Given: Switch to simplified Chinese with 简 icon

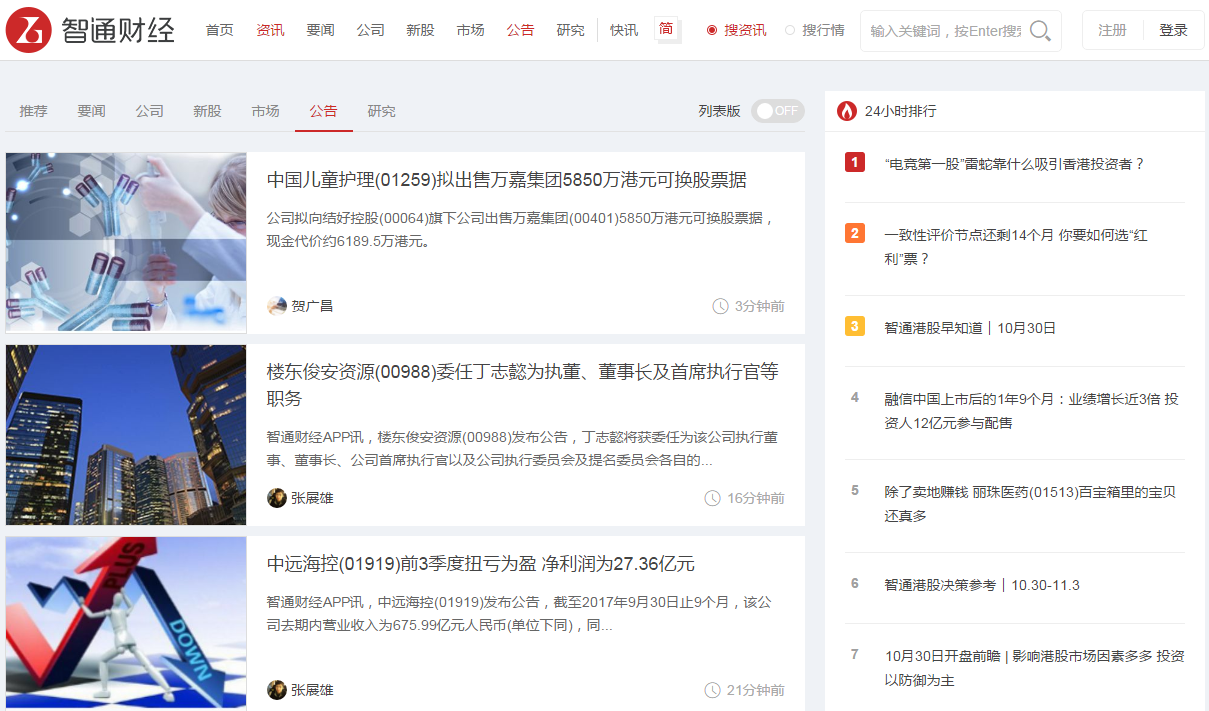Looking at the screenshot, I should pyautogui.click(x=667, y=30).
